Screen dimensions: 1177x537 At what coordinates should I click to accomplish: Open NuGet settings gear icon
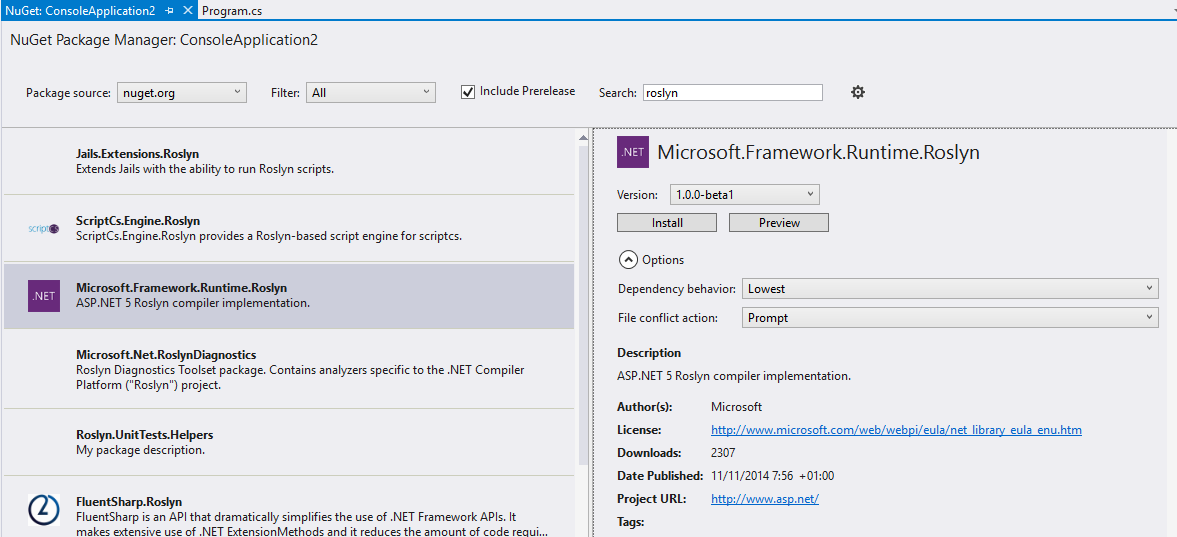pyautogui.click(x=857, y=92)
